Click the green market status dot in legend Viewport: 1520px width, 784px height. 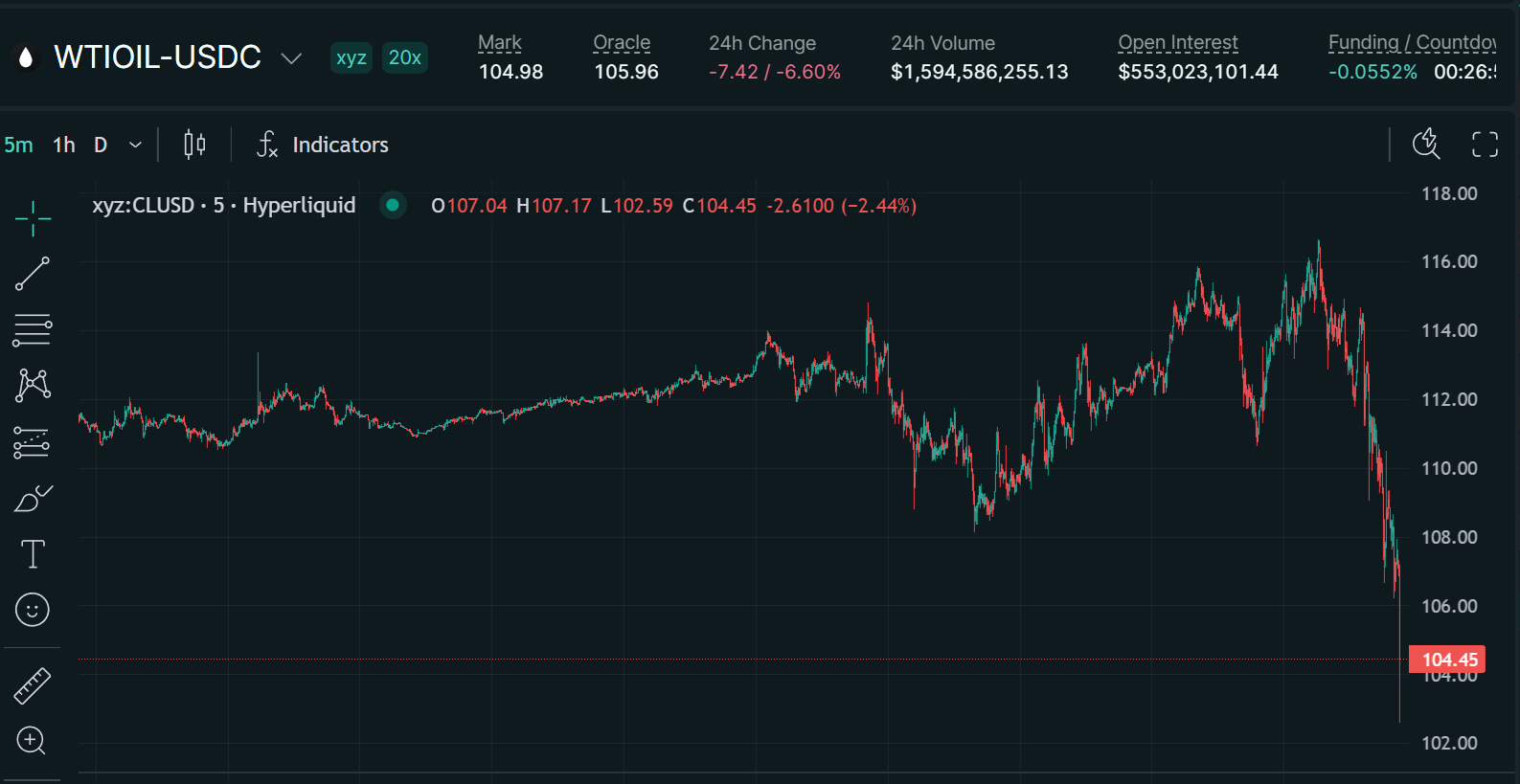tap(393, 205)
